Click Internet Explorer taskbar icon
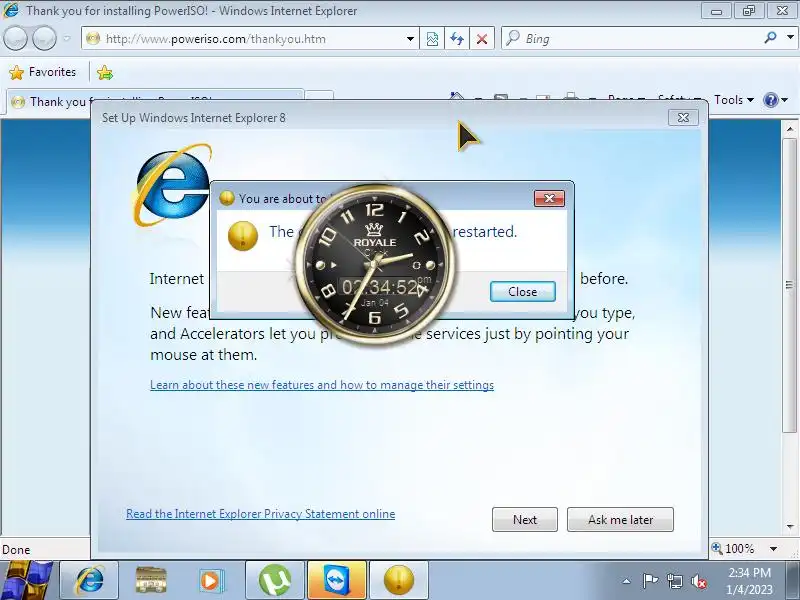This screenshot has height=600, width=800. [89, 580]
